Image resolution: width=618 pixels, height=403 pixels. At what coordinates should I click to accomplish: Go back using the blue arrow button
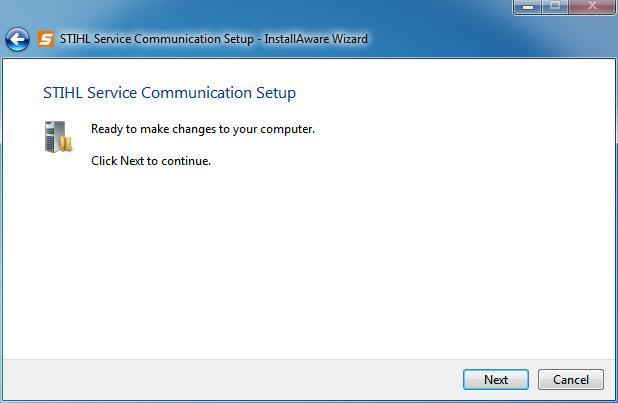click(x=17, y=39)
